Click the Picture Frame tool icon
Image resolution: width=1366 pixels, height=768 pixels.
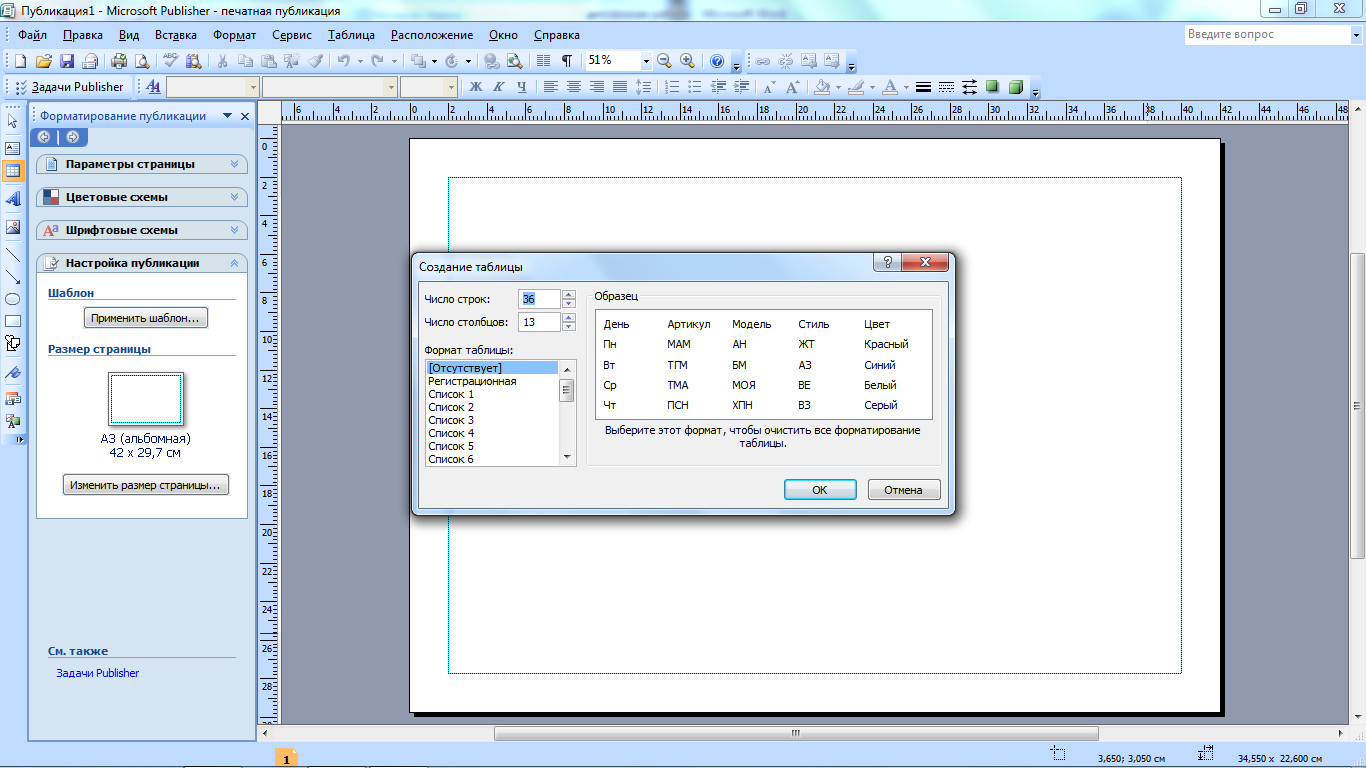pyautogui.click(x=13, y=227)
